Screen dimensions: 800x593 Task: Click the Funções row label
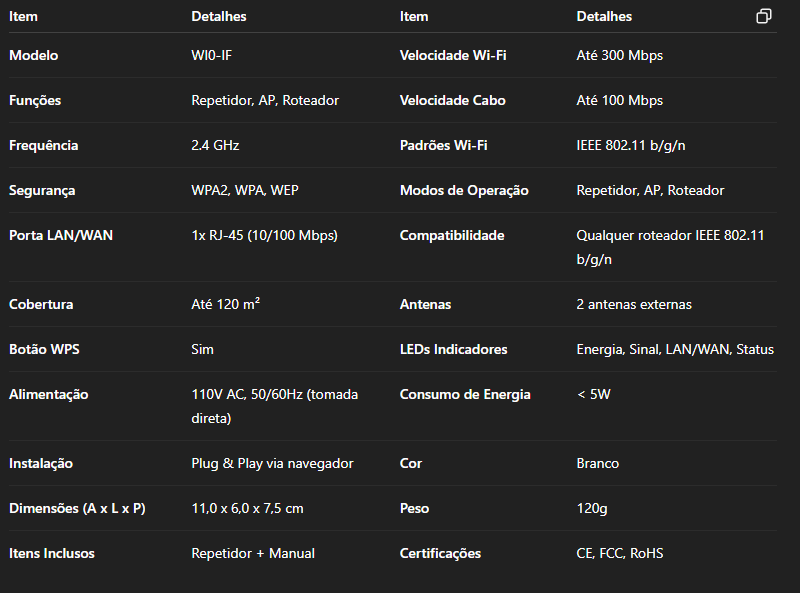pyautogui.click(x=35, y=101)
